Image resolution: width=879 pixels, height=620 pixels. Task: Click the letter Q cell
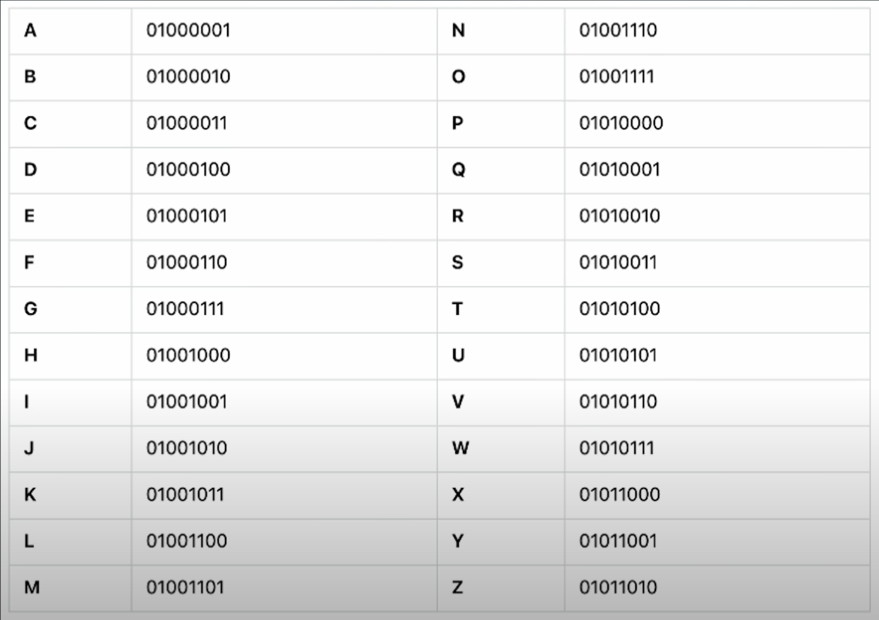pos(501,170)
